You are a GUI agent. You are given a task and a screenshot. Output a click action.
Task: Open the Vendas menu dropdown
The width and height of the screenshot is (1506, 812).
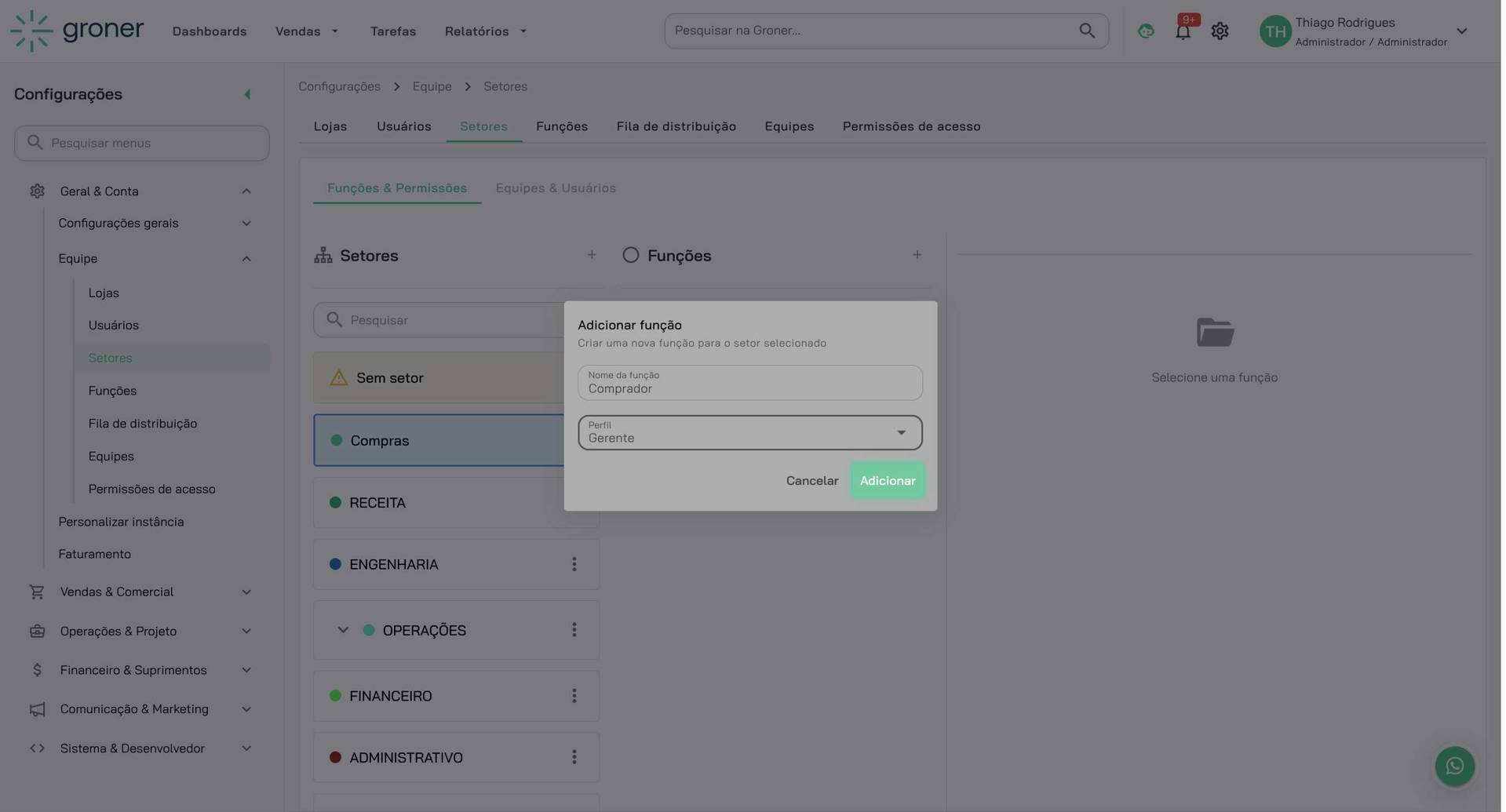coord(307,31)
